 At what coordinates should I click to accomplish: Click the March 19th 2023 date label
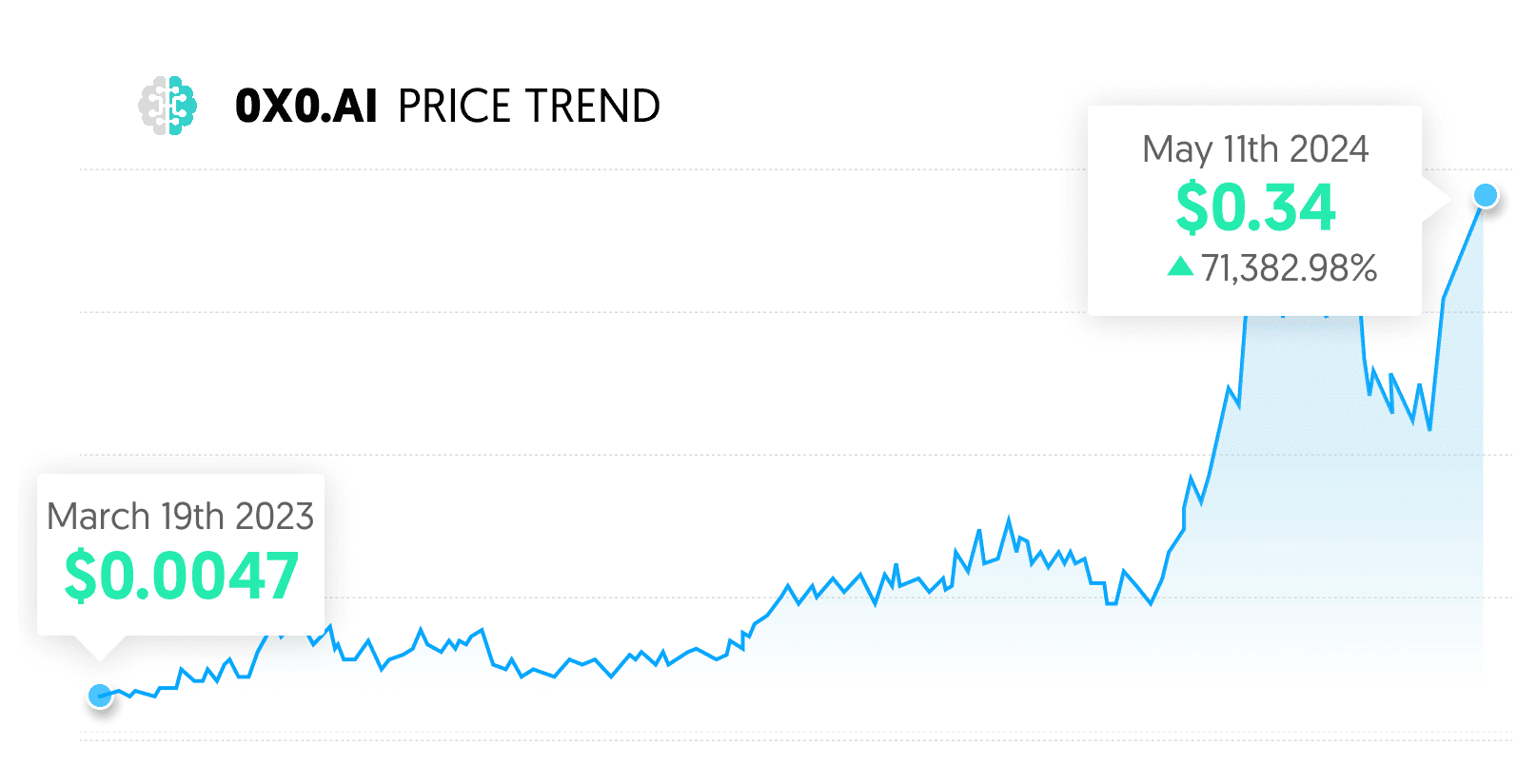click(180, 517)
